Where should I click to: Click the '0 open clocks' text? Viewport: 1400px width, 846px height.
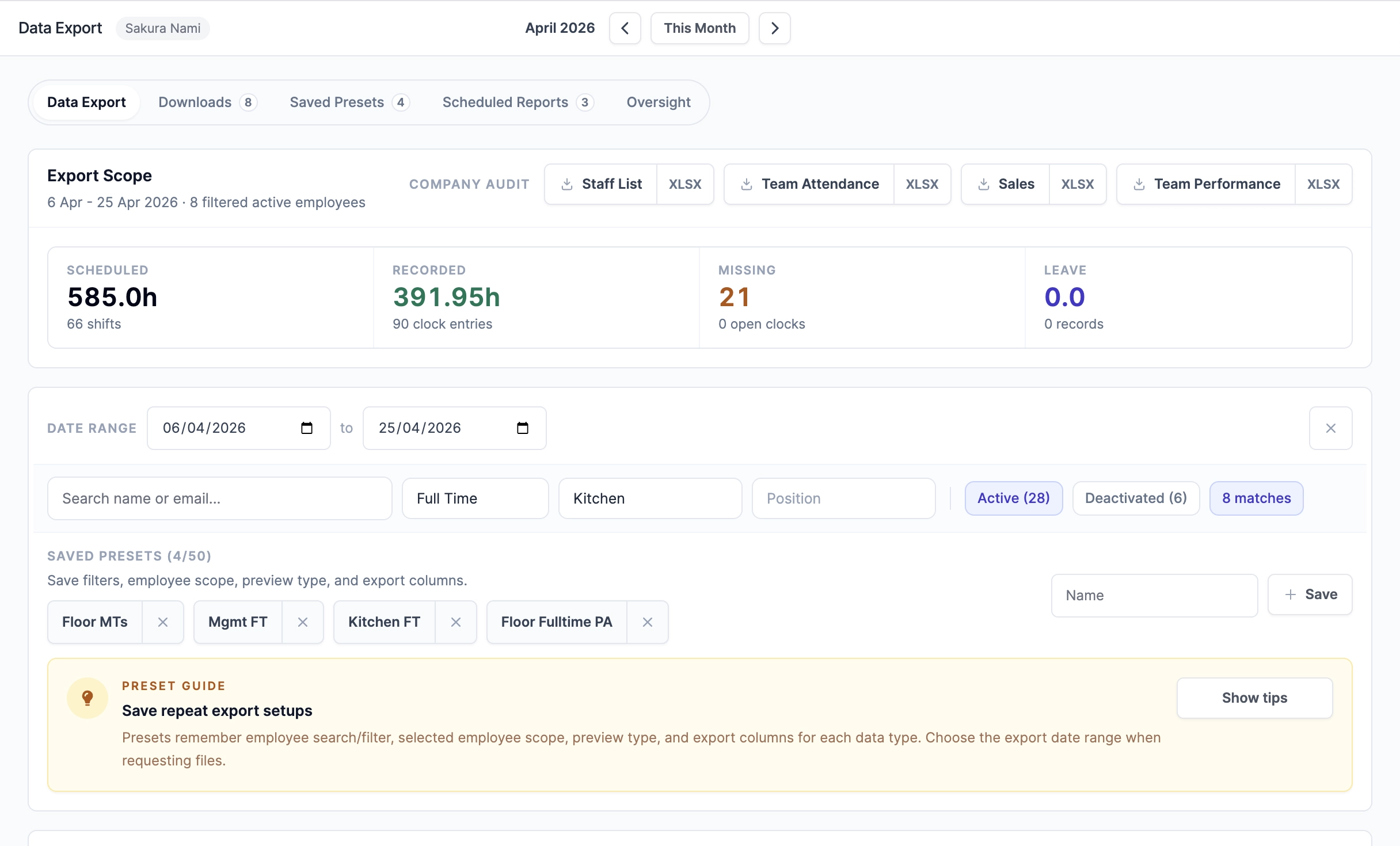pyautogui.click(x=762, y=324)
